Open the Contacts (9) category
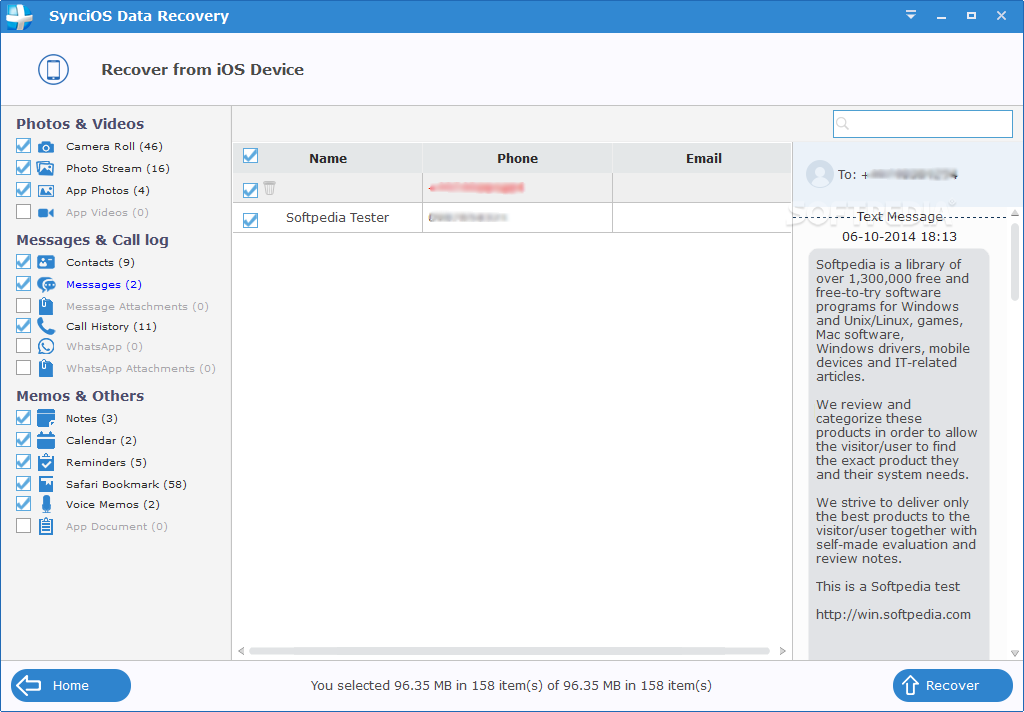This screenshot has height=712, width=1024. [100, 263]
